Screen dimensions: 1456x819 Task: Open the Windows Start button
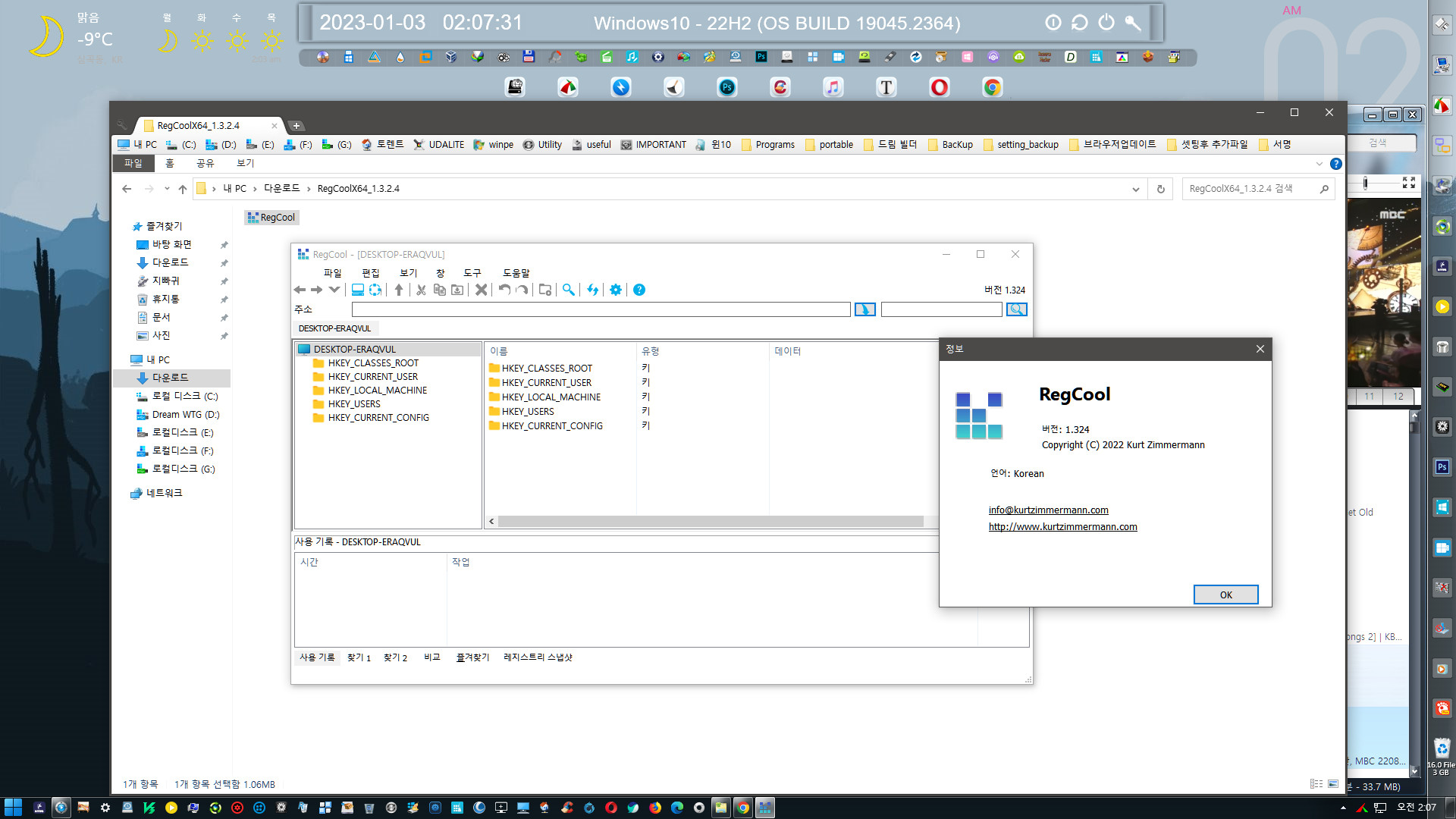13,808
